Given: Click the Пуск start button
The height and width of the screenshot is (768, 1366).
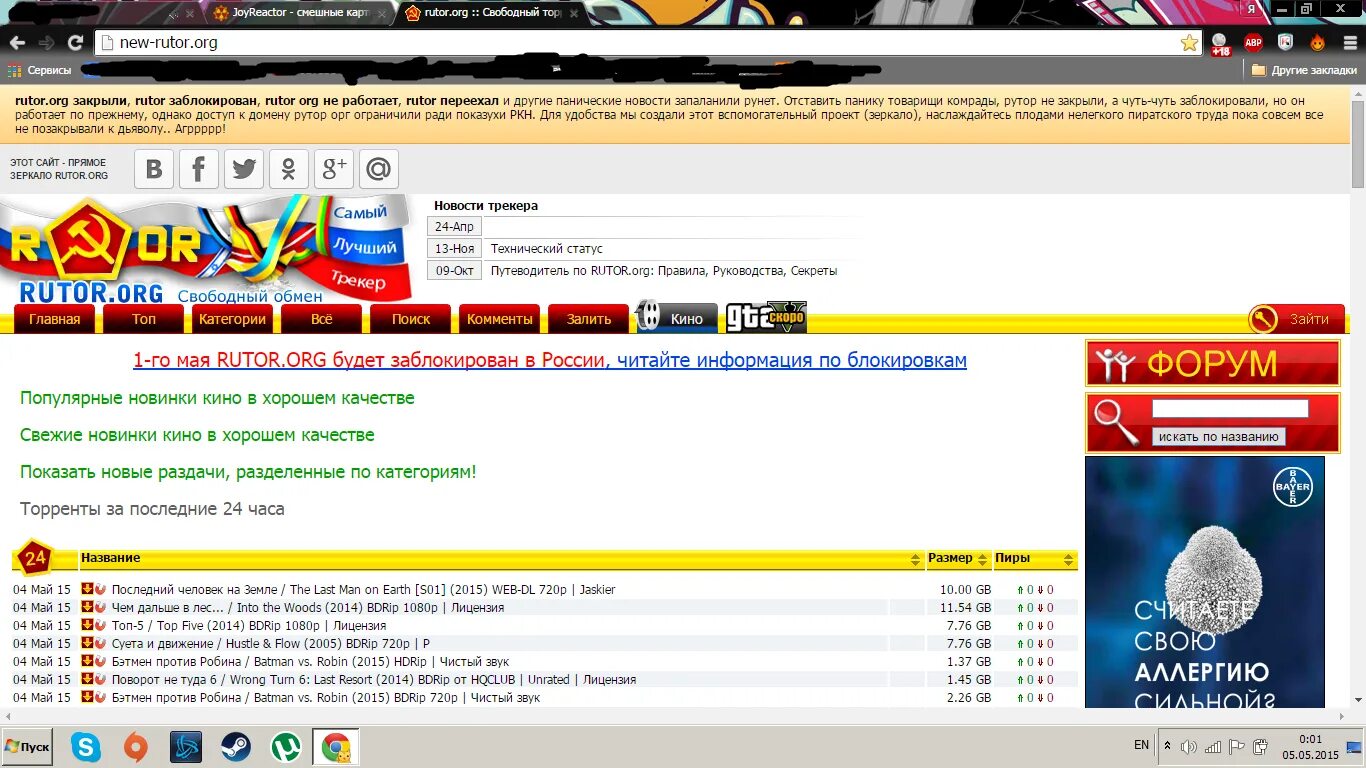Looking at the screenshot, I should pos(27,747).
